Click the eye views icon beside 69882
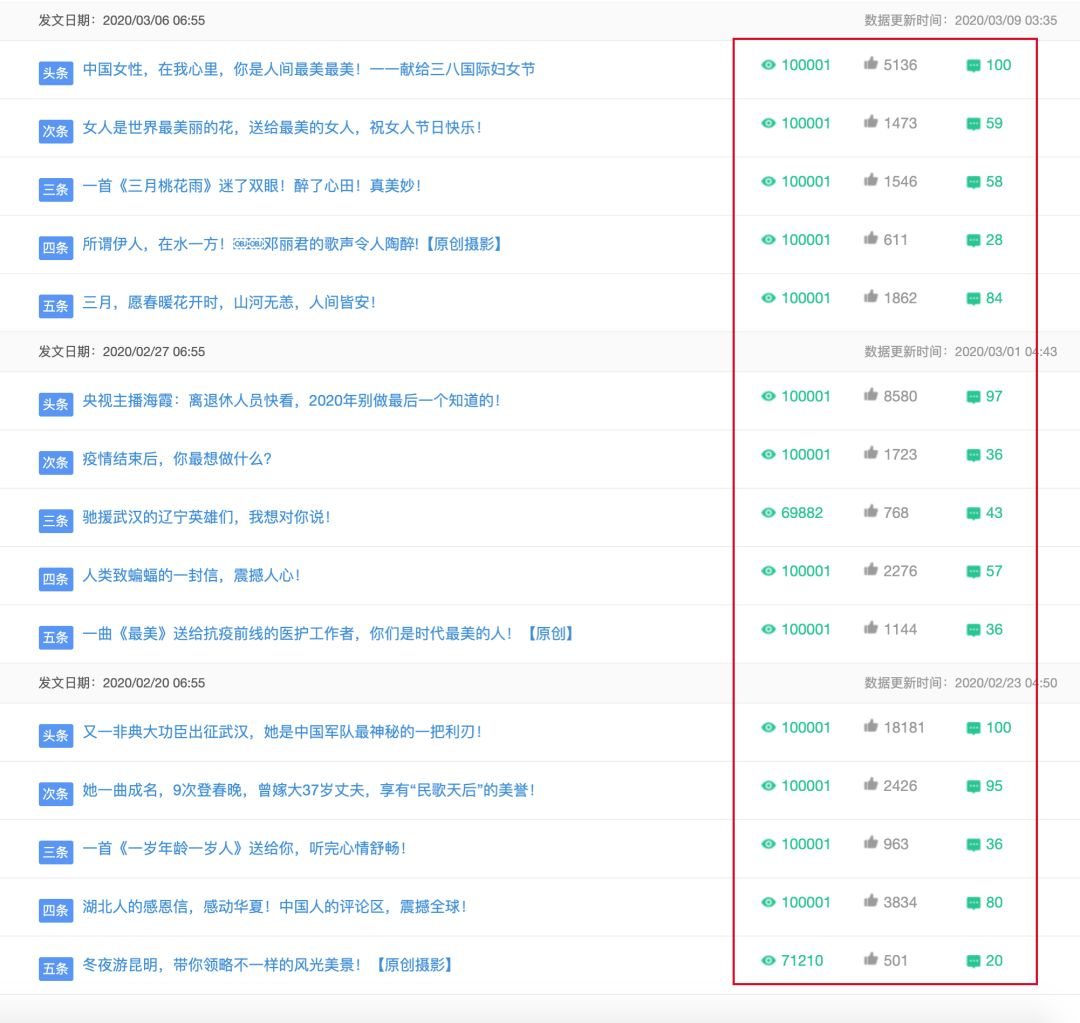Image resolution: width=1080 pixels, height=1023 pixels. (768, 513)
